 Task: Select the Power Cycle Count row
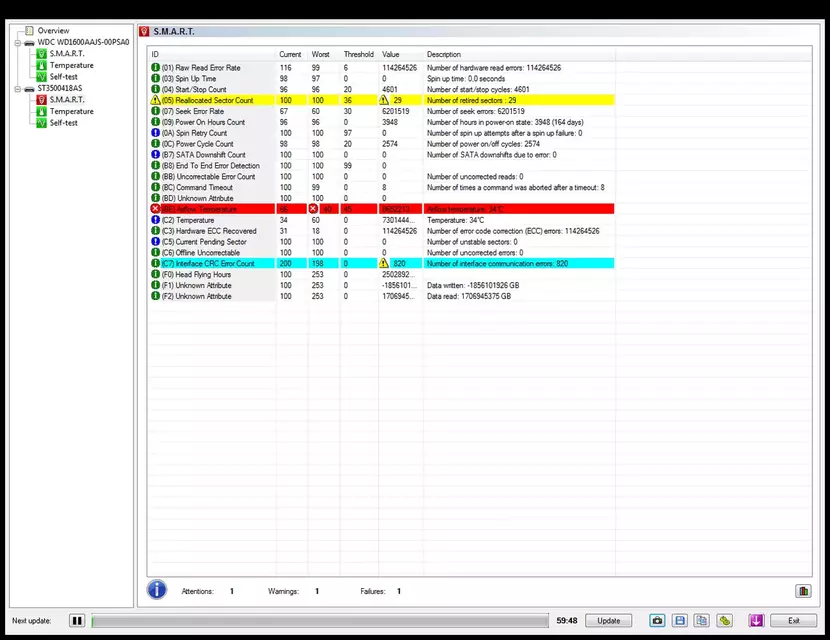tap(382, 143)
